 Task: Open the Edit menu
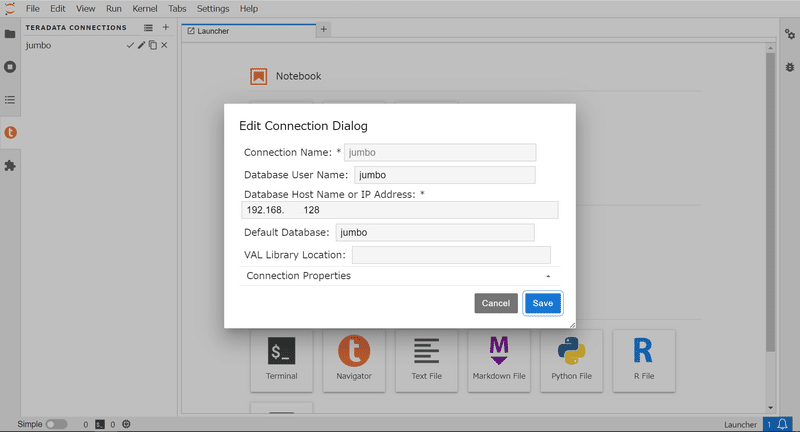point(58,9)
